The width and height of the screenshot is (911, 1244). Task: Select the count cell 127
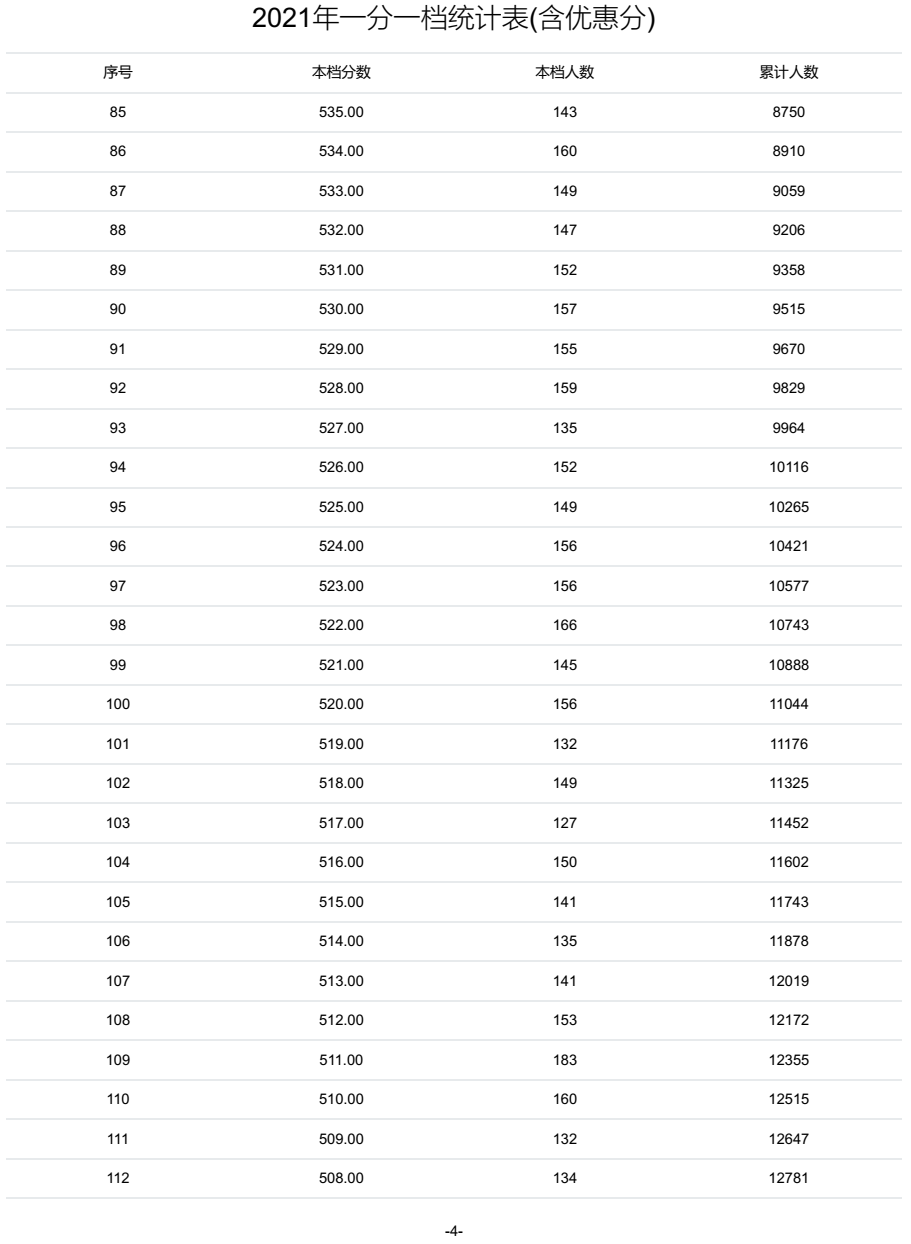(x=565, y=823)
